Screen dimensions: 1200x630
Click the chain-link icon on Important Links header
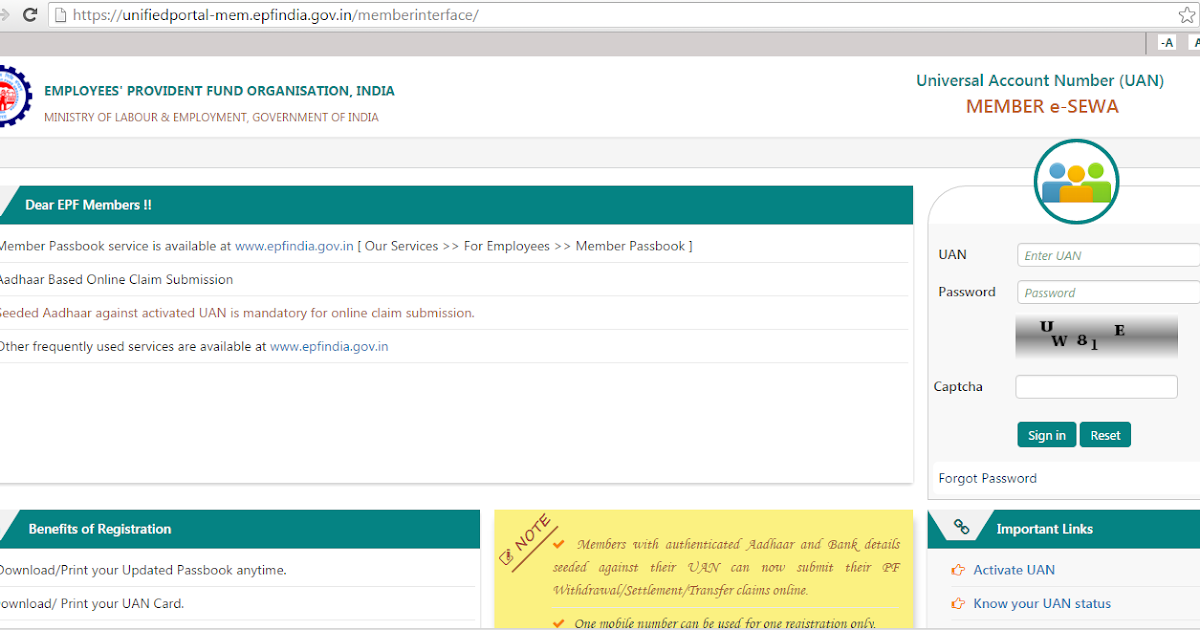(x=962, y=525)
